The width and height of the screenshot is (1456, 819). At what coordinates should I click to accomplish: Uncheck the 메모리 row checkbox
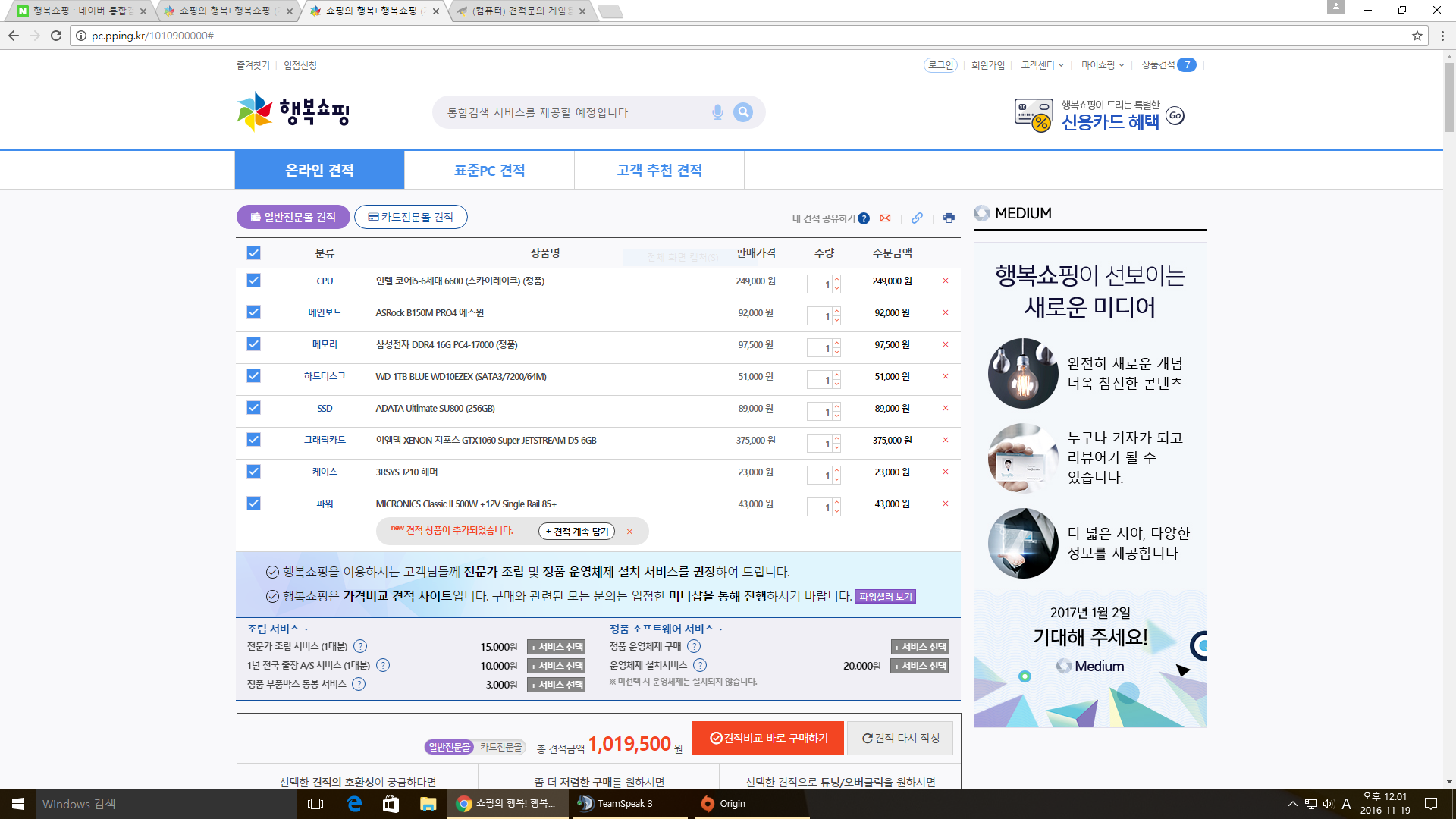253,344
